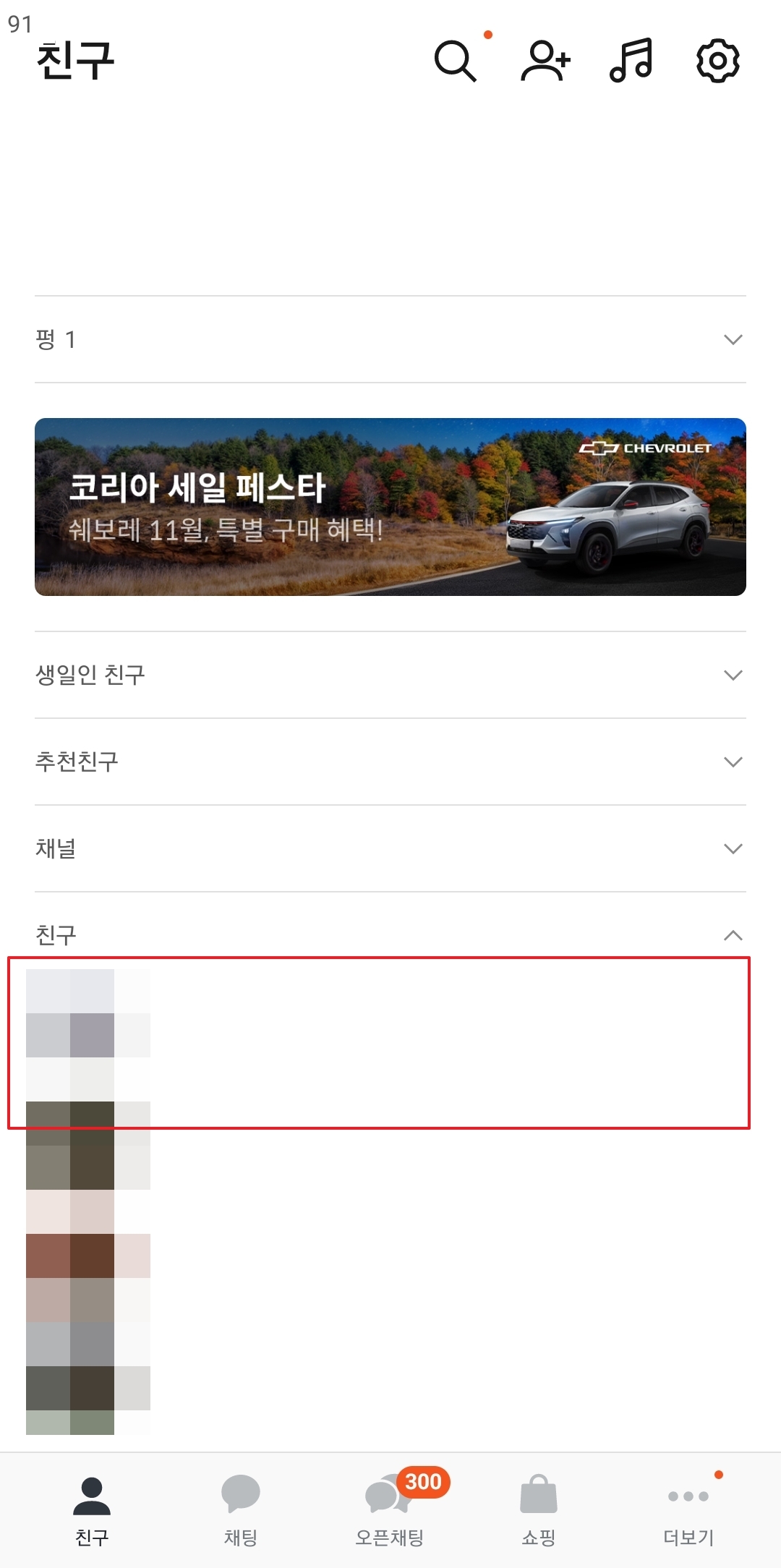Open the 채팅 speech bubble icon

tap(241, 1494)
